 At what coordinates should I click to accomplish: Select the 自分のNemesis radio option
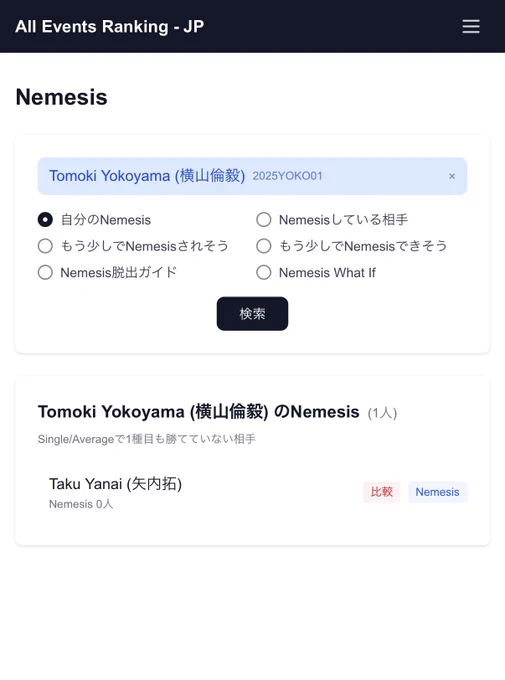pyautogui.click(x=45, y=220)
